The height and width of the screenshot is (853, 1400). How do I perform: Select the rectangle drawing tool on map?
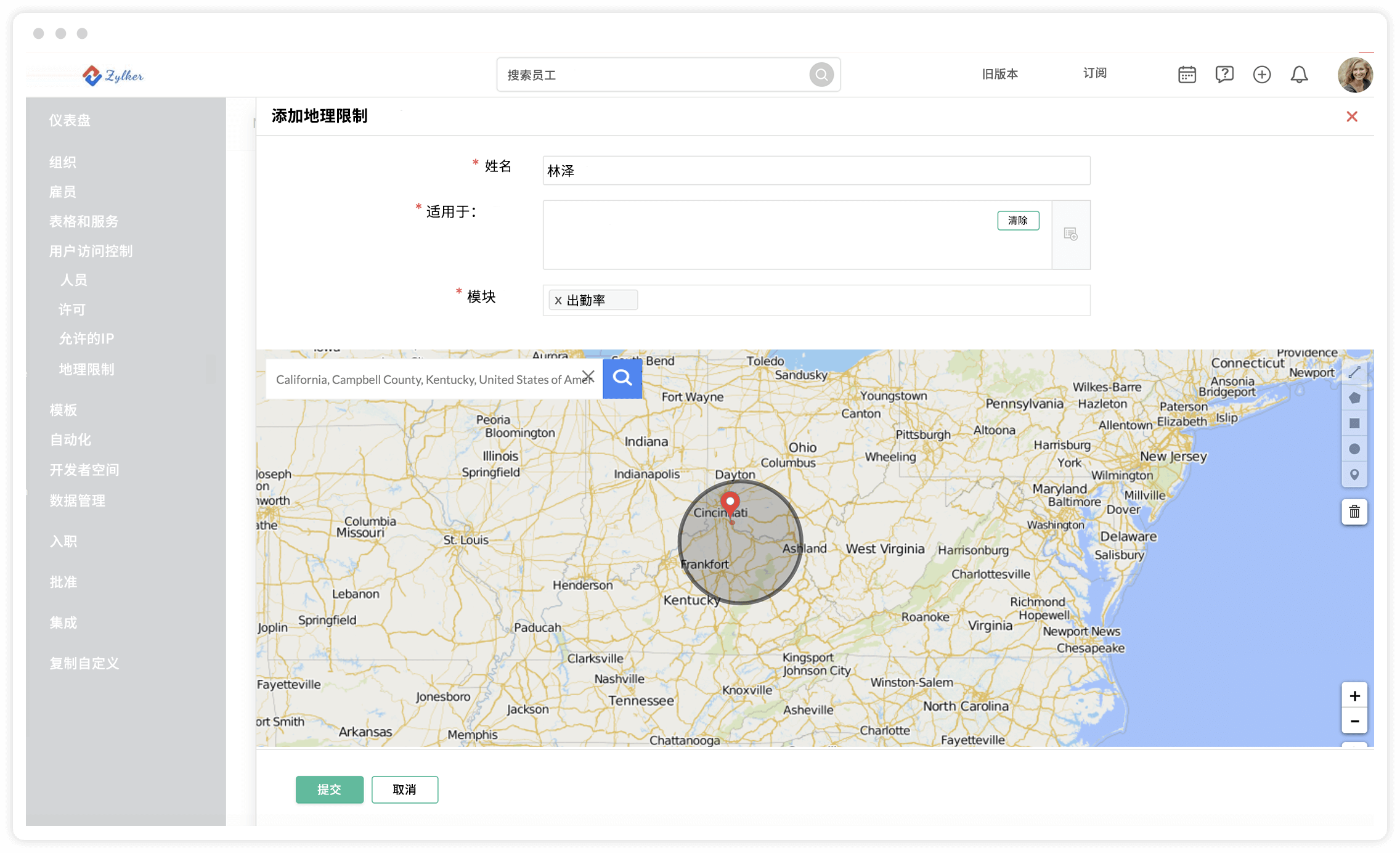click(x=1354, y=423)
